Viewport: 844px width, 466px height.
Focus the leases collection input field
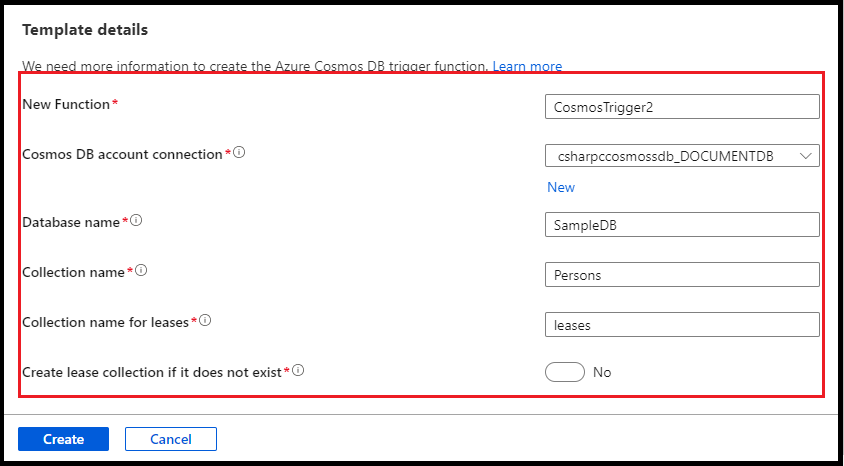click(x=682, y=324)
